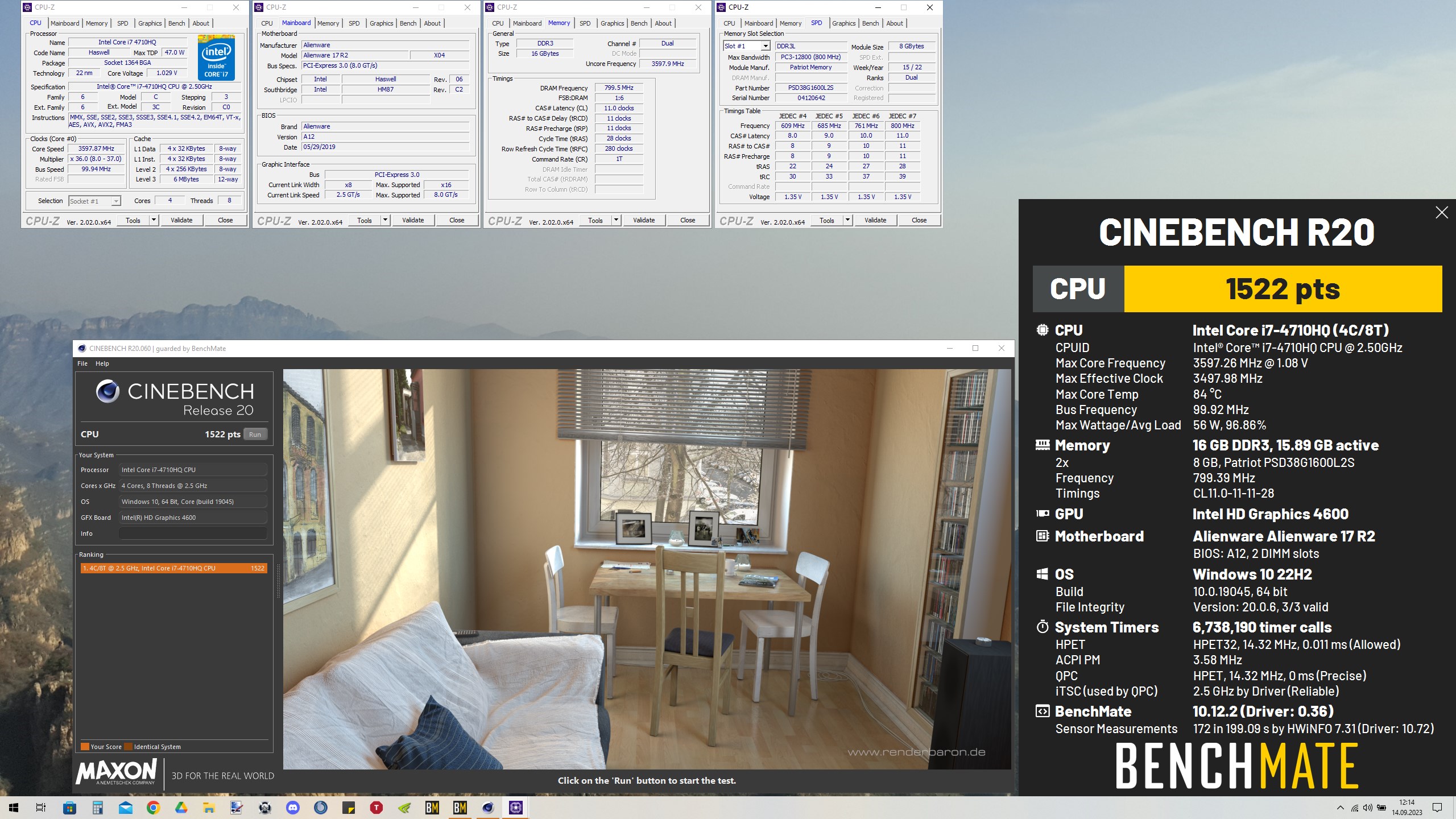Open the Action Center notifications icon

(x=1437, y=808)
